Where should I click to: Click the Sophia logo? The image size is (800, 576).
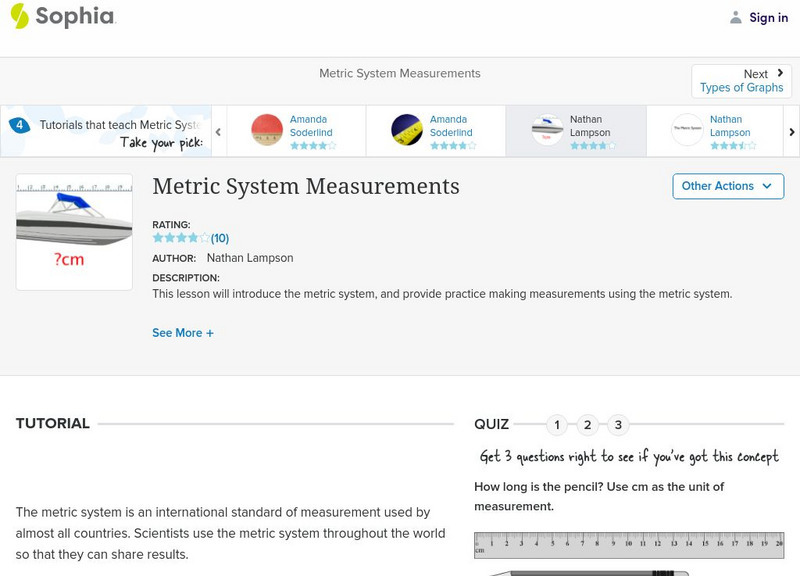63,17
